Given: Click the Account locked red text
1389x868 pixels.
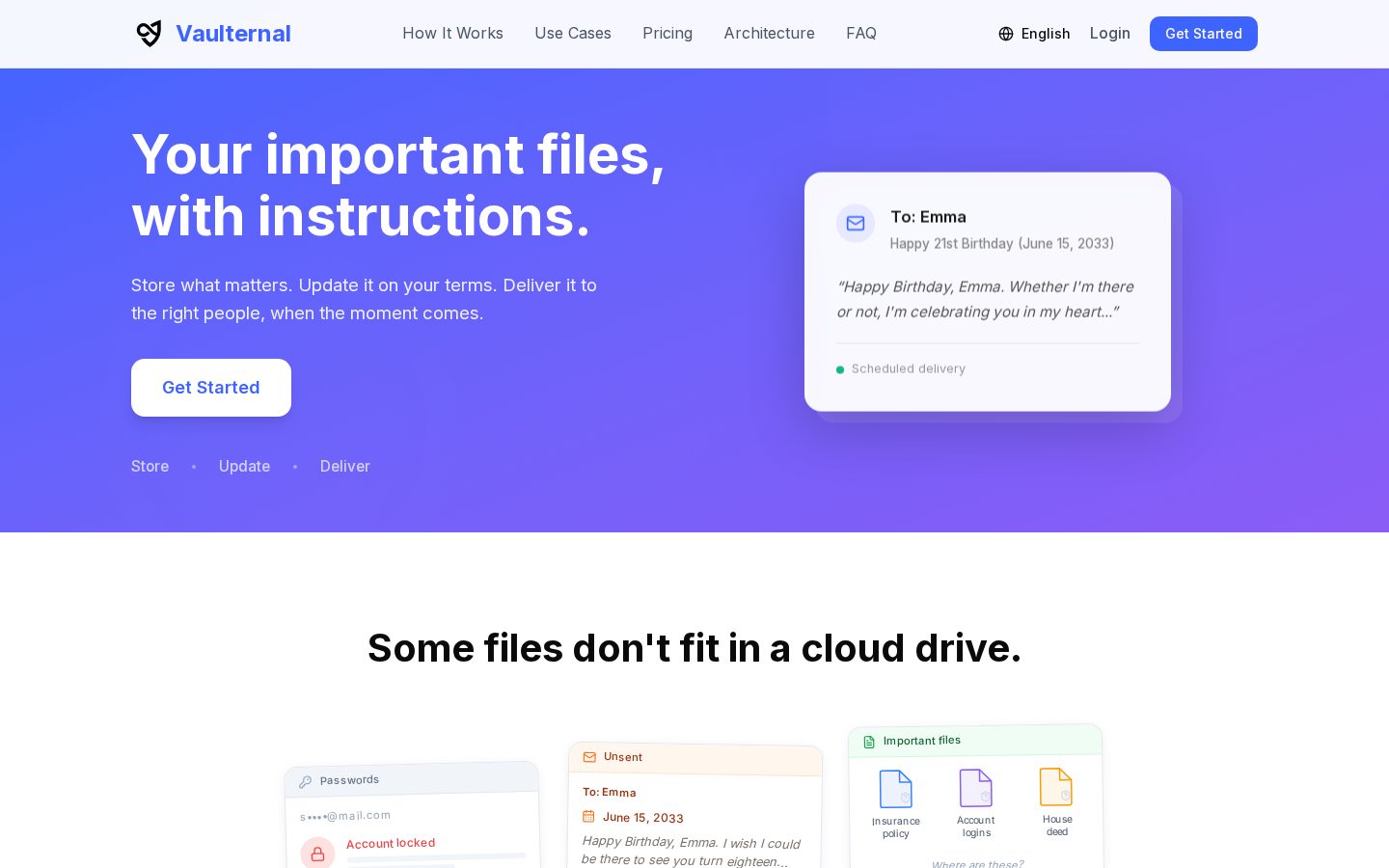Looking at the screenshot, I should 391,843.
